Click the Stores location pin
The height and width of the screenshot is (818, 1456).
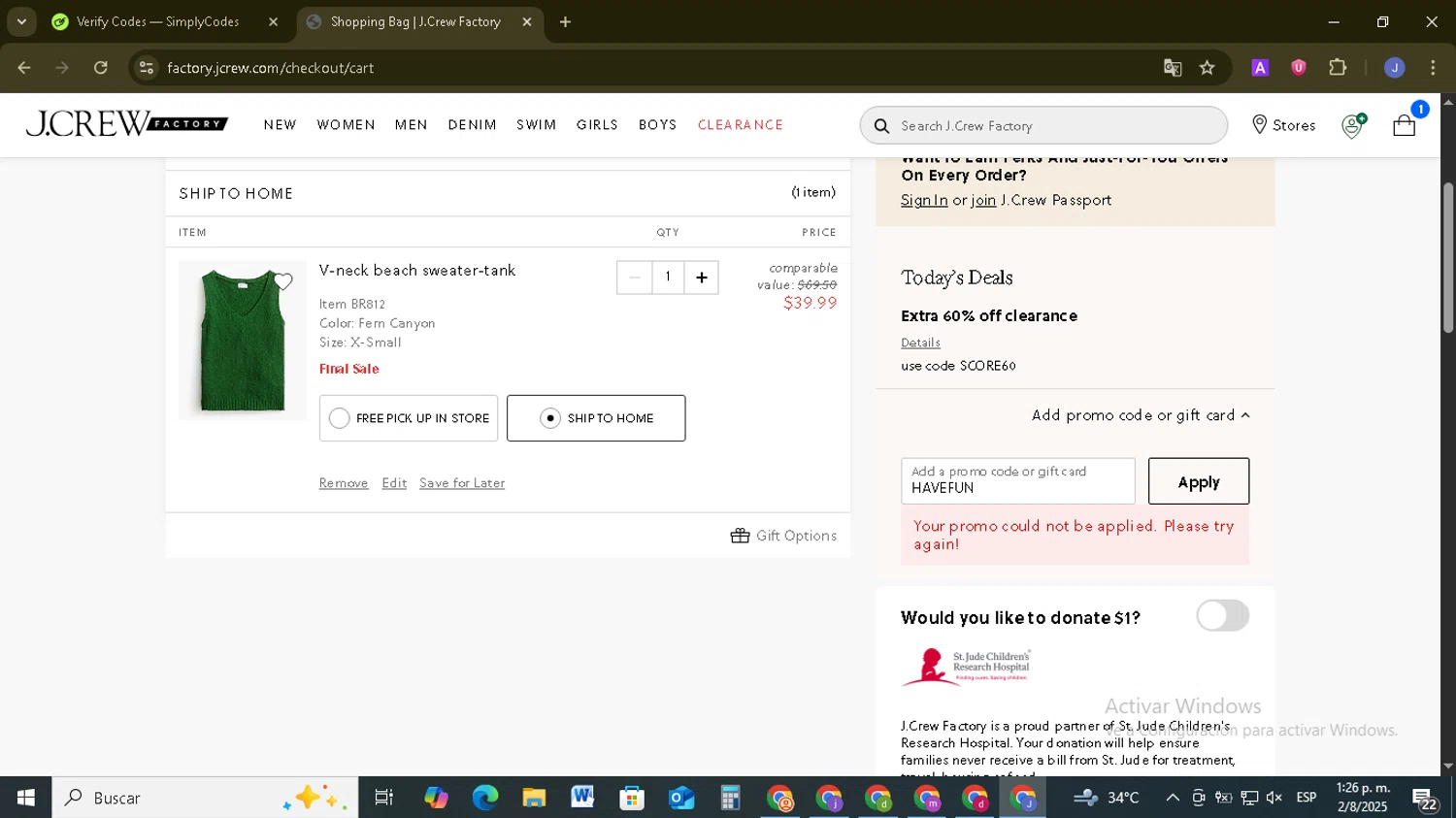(1259, 124)
